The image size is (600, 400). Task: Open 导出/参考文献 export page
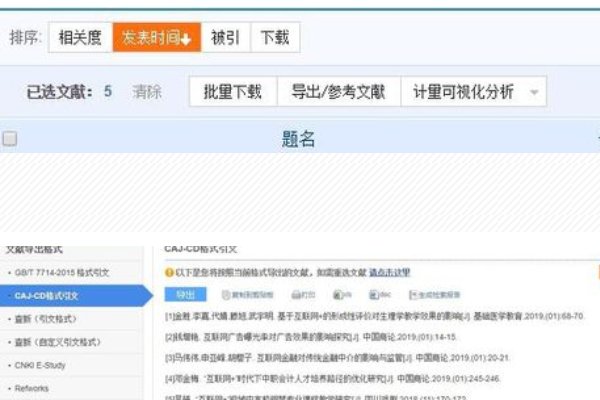pyautogui.click(x=338, y=91)
